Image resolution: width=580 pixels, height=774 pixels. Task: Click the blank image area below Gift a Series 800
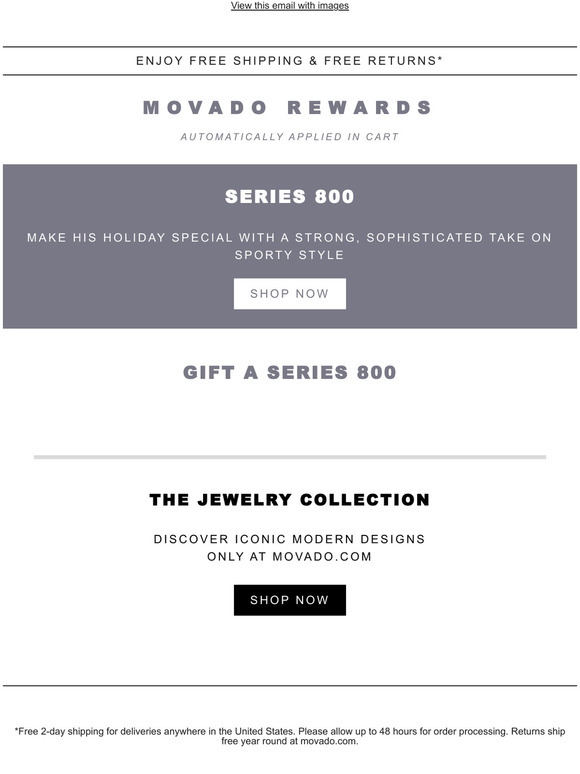click(290, 417)
